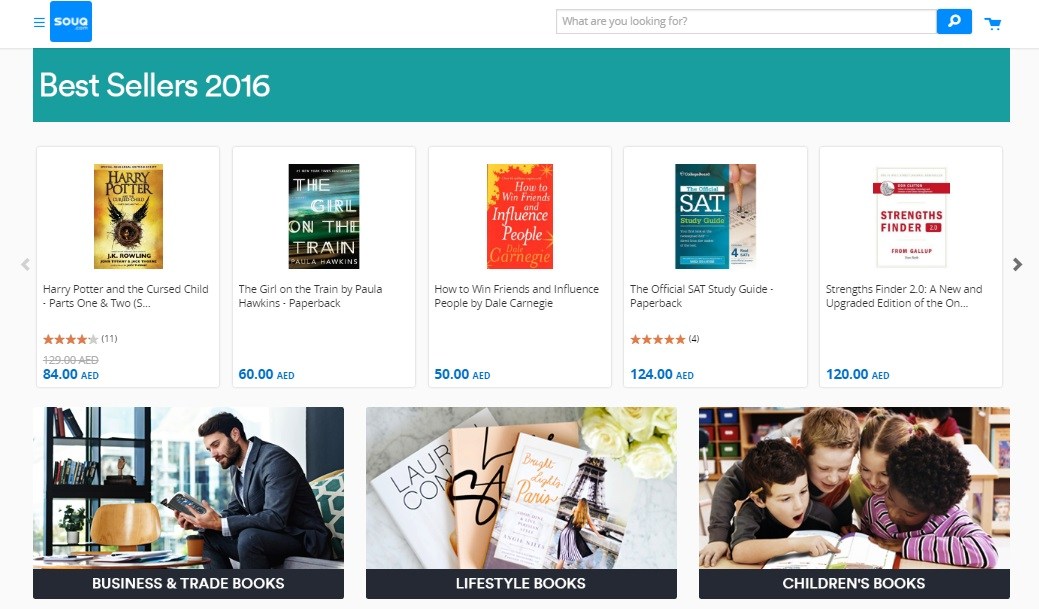Open the shopping cart icon
This screenshot has width=1039, height=609.
993,24
